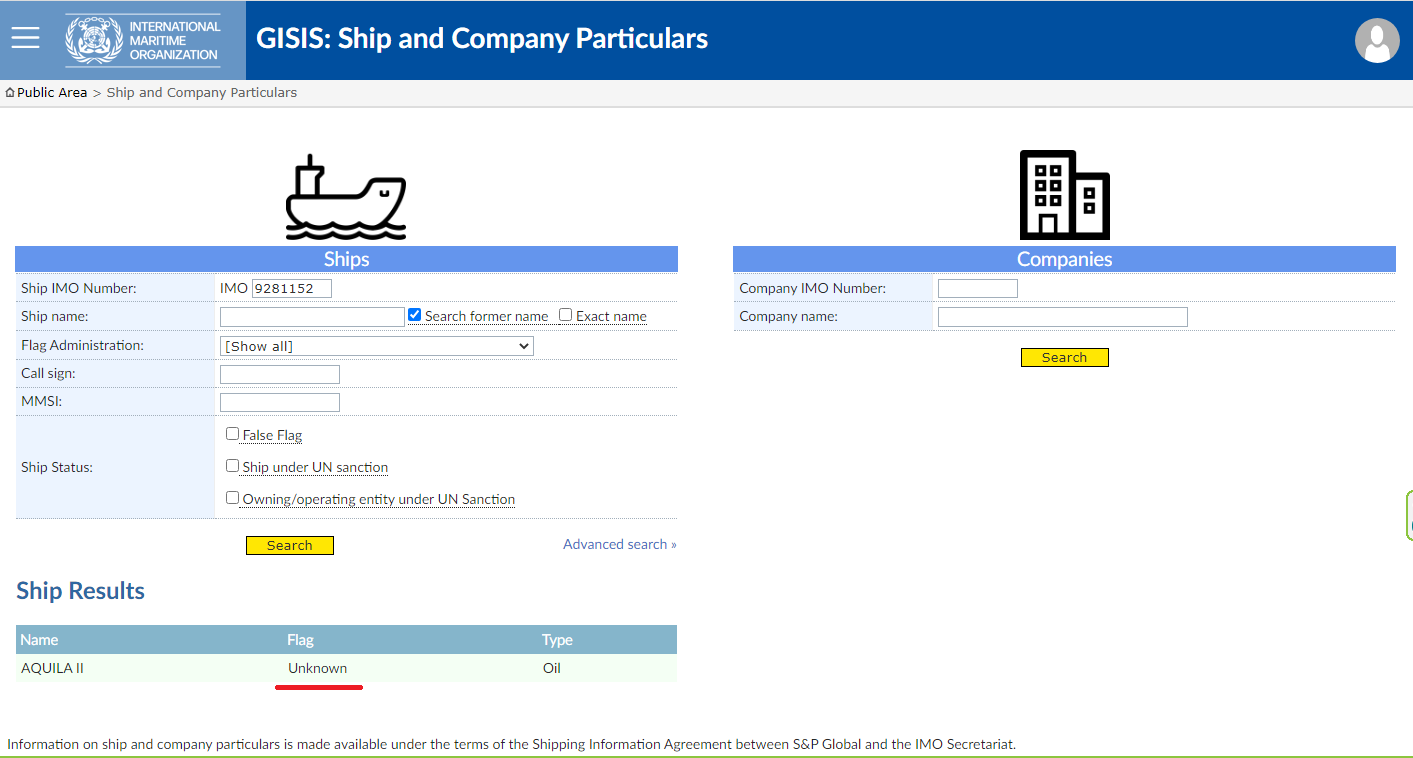
Task: Enable the Exact name checkbox
Action: [x=565, y=315]
